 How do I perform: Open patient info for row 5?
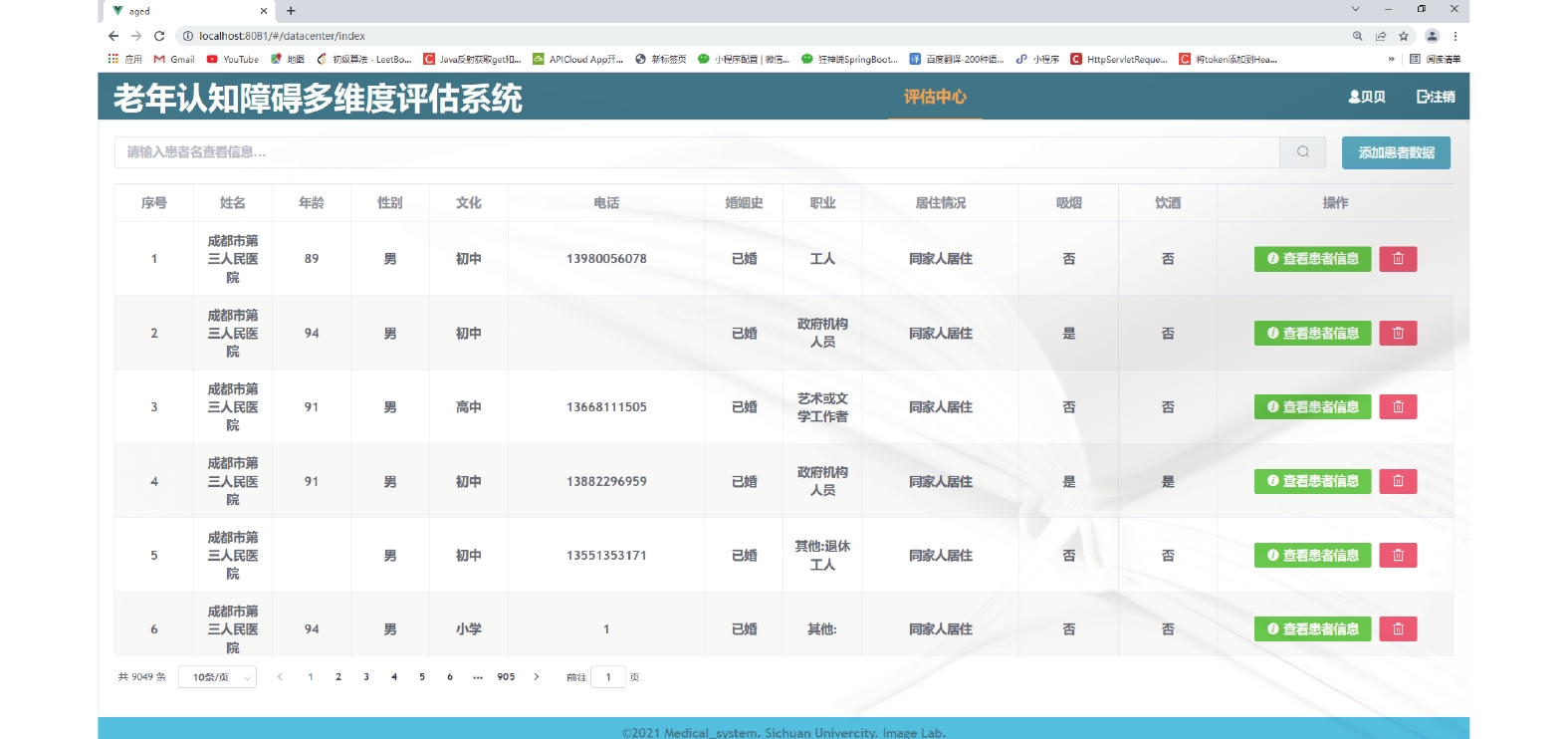coord(1313,555)
